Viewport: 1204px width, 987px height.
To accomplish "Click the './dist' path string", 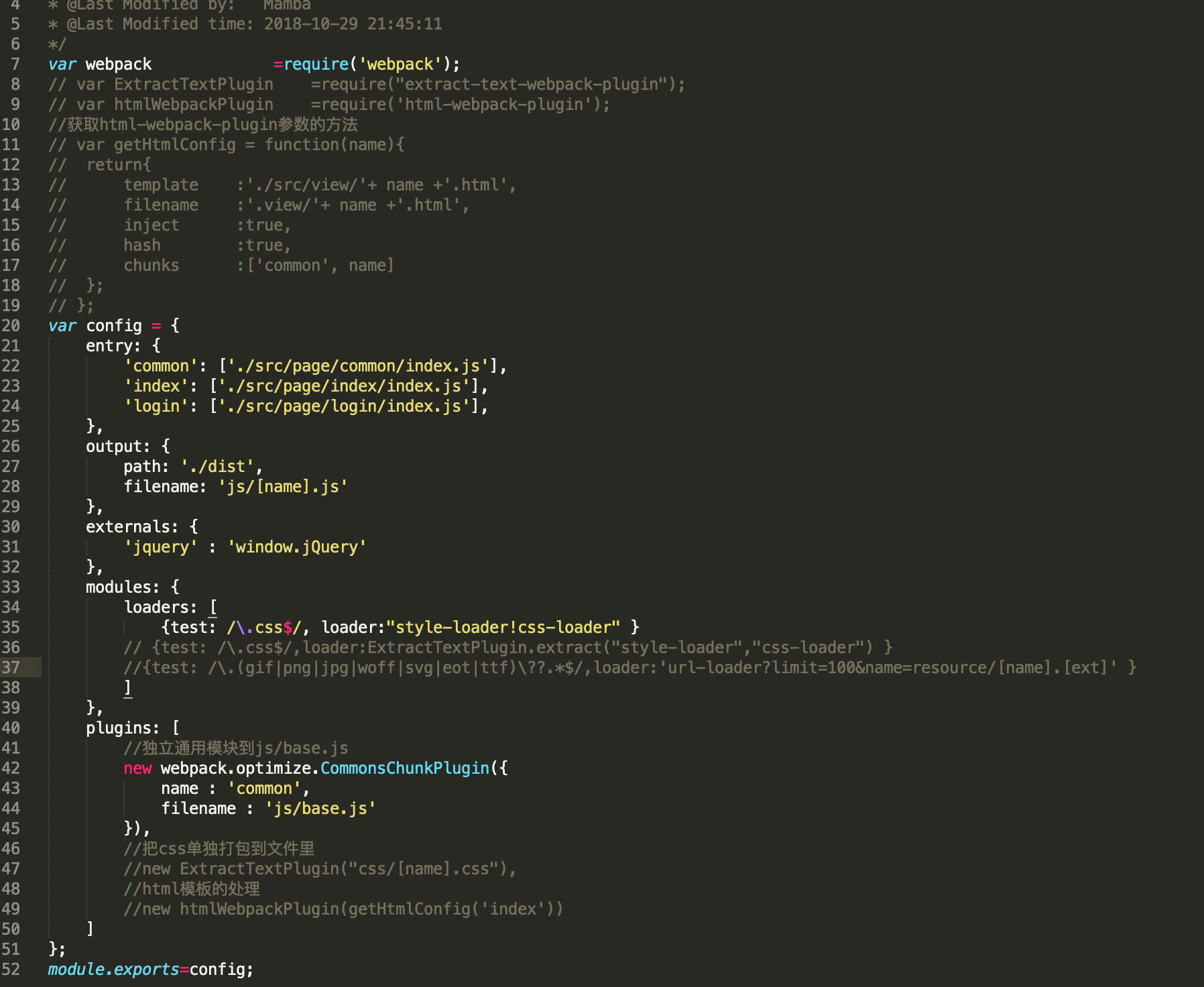I will [x=217, y=467].
